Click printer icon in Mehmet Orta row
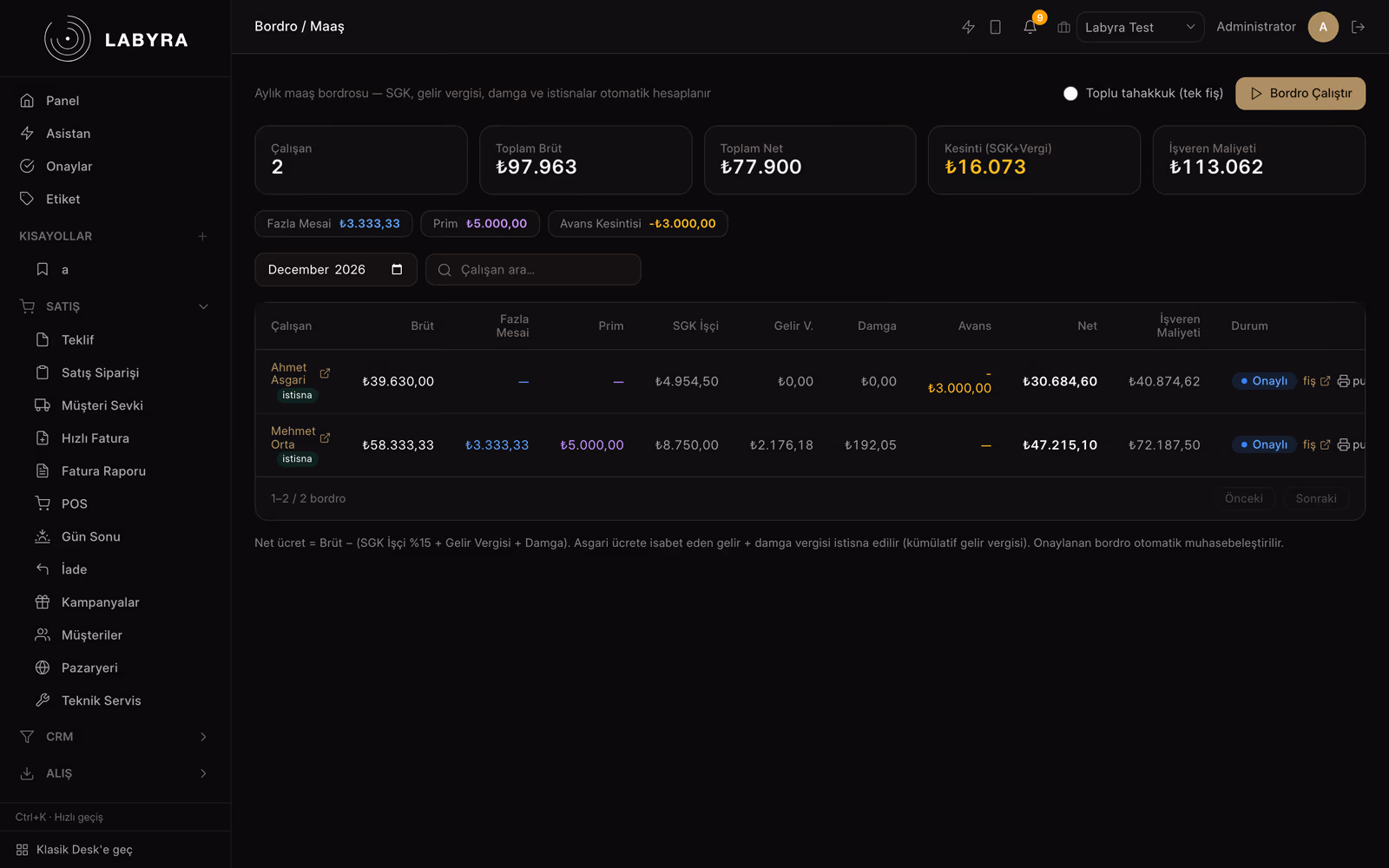Viewport: 1389px width, 868px height. 1343,444
